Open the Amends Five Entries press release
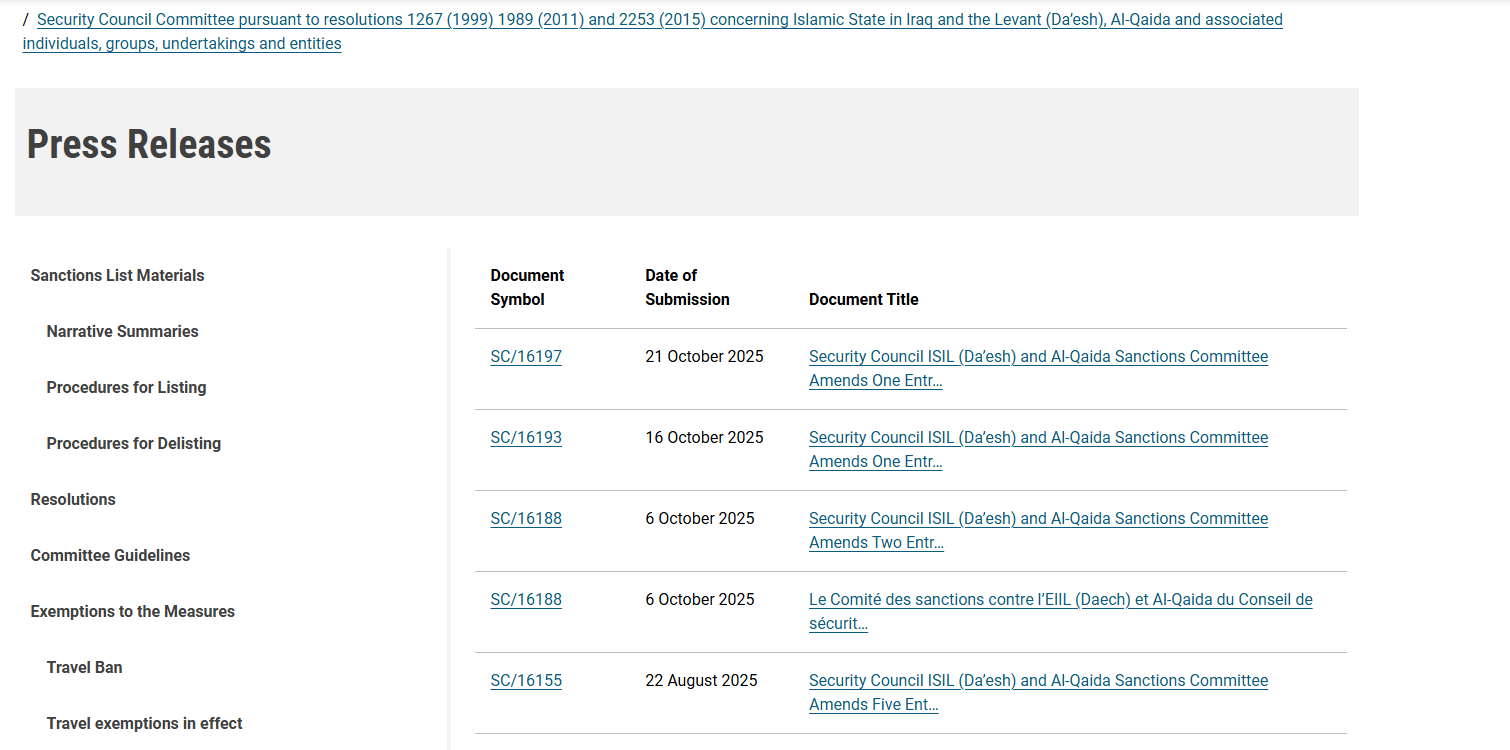1510x750 pixels. pyautogui.click(x=1038, y=681)
